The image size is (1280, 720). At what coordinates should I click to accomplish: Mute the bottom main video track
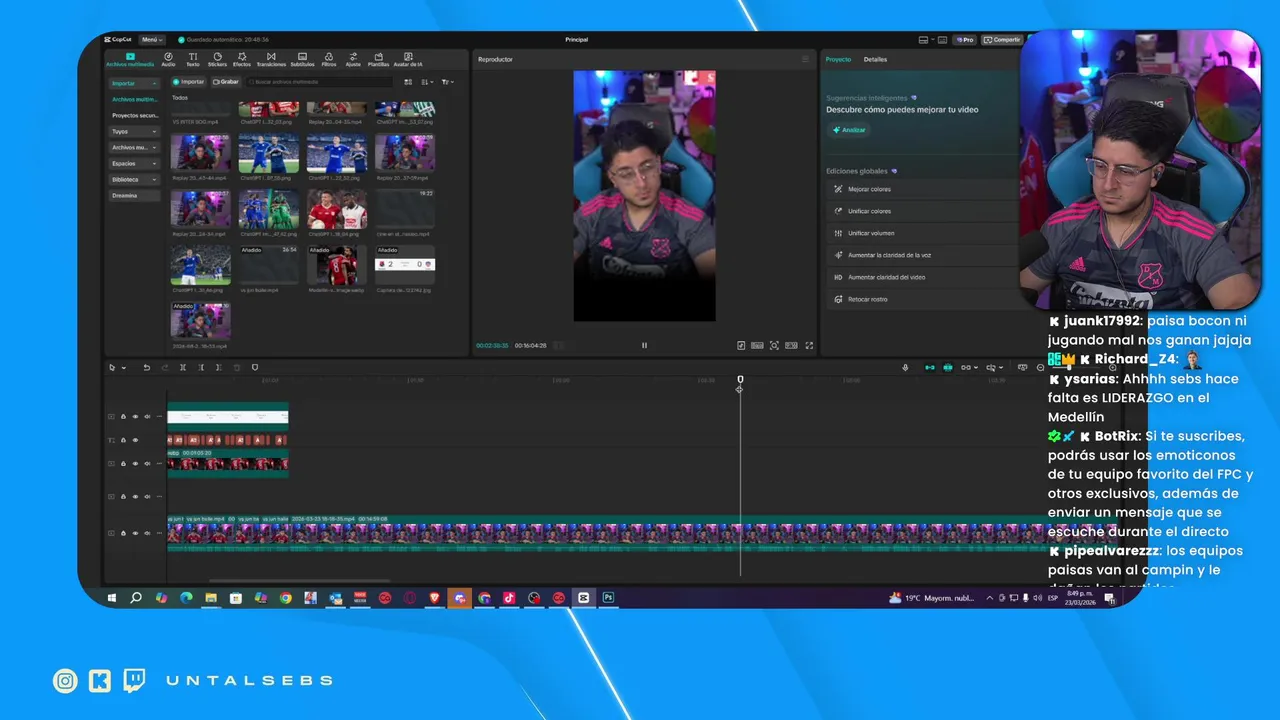click(x=147, y=533)
